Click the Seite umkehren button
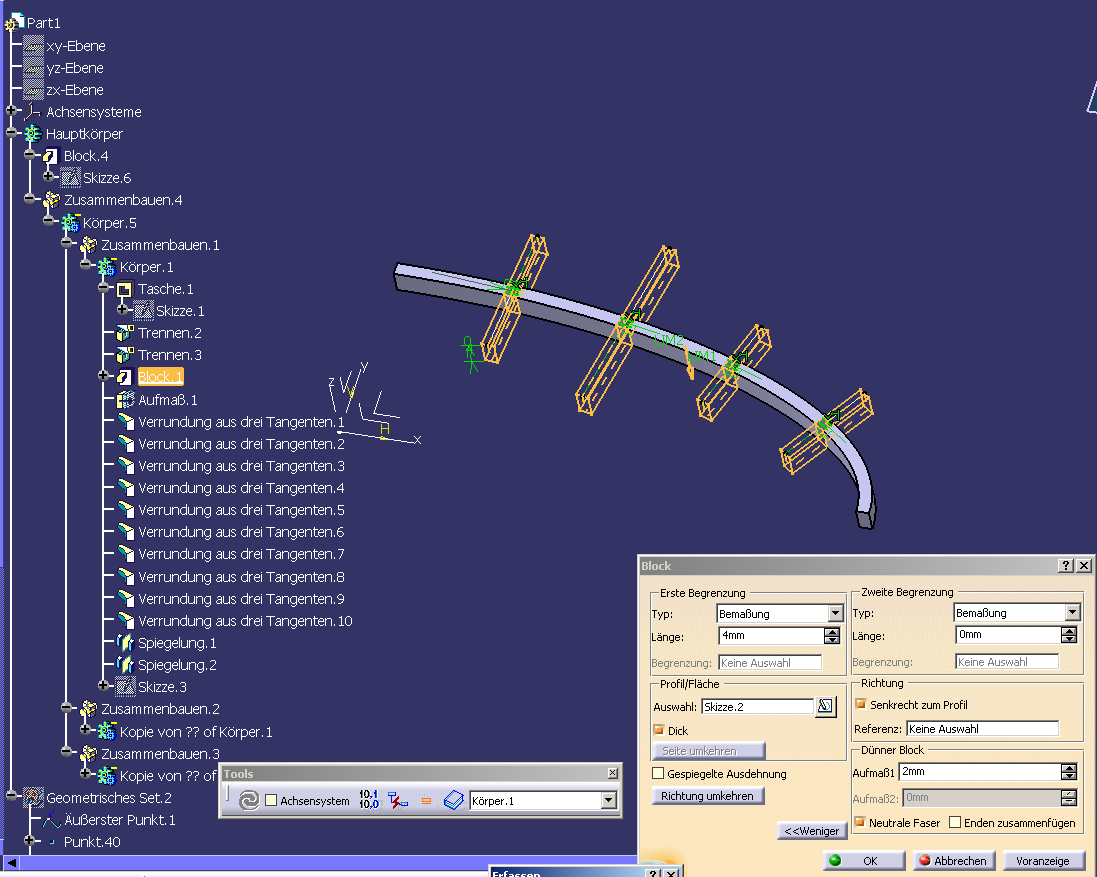This screenshot has height=877, width=1097. point(709,751)
